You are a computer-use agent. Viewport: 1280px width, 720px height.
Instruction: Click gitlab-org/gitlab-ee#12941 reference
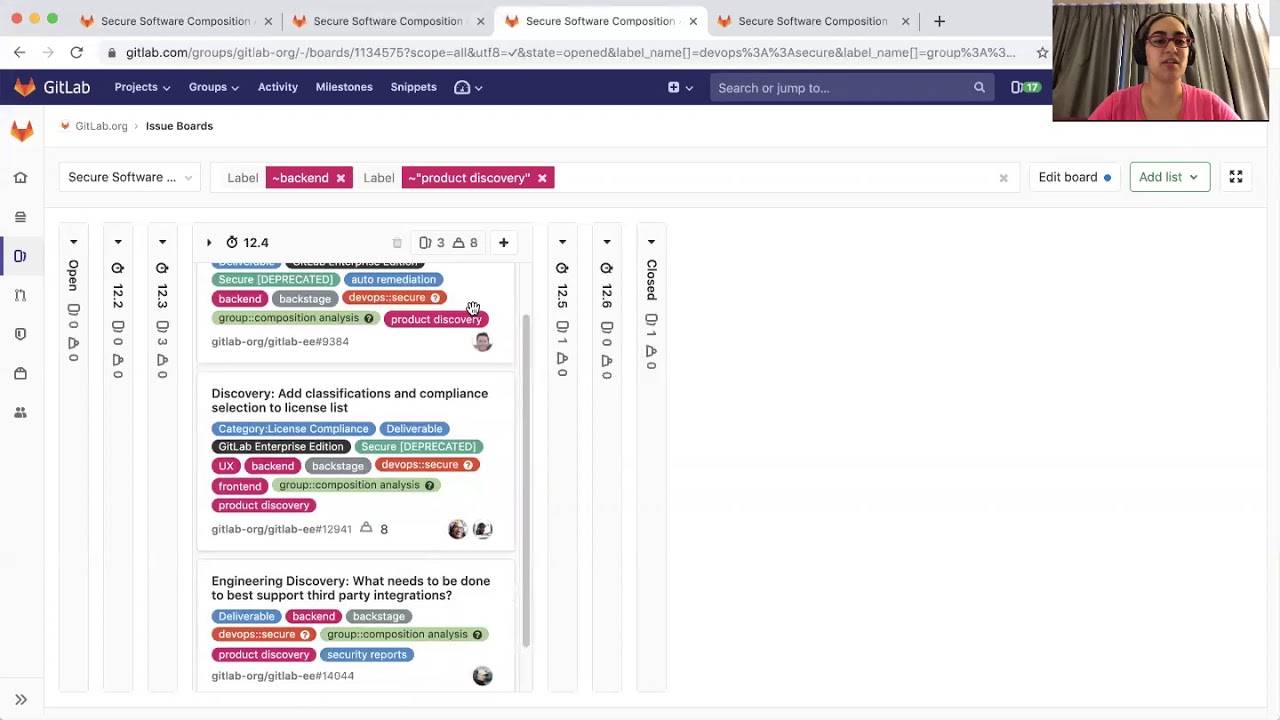(281, 529)
